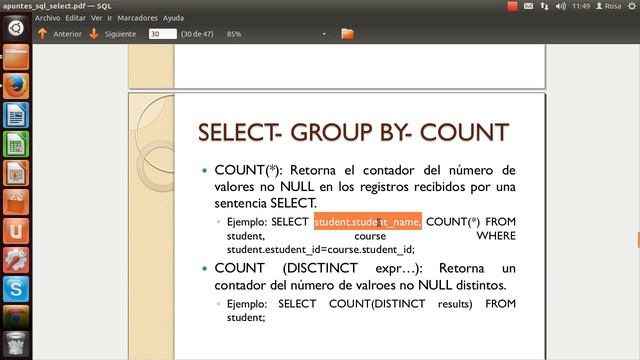Open the Ubuntu Dash home icon
640x360 pixels.
[16, 28]
